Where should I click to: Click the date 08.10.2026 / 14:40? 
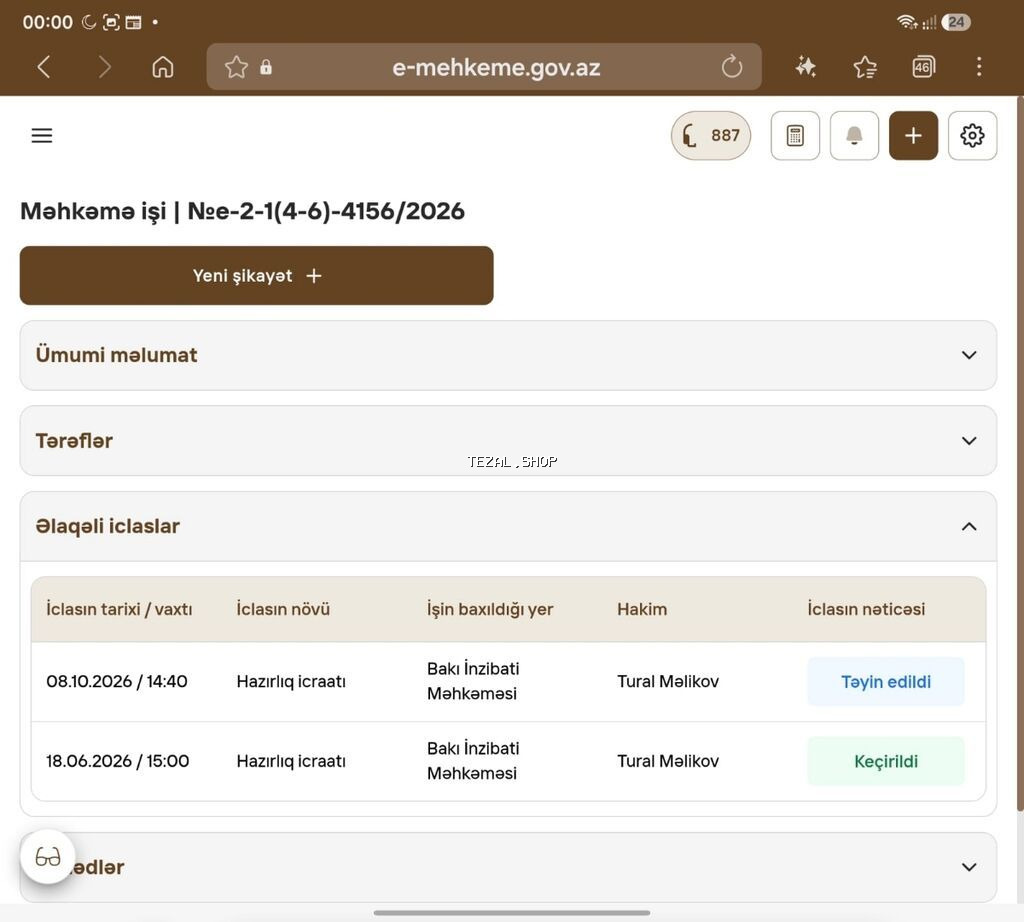pyautogui.click(x=117, y=682)
